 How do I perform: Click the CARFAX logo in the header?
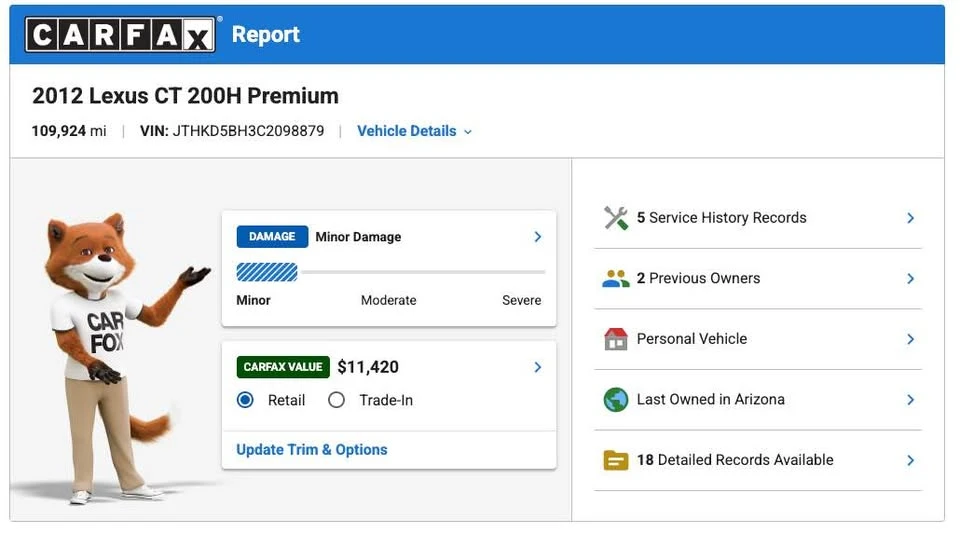tap(121, 34)
